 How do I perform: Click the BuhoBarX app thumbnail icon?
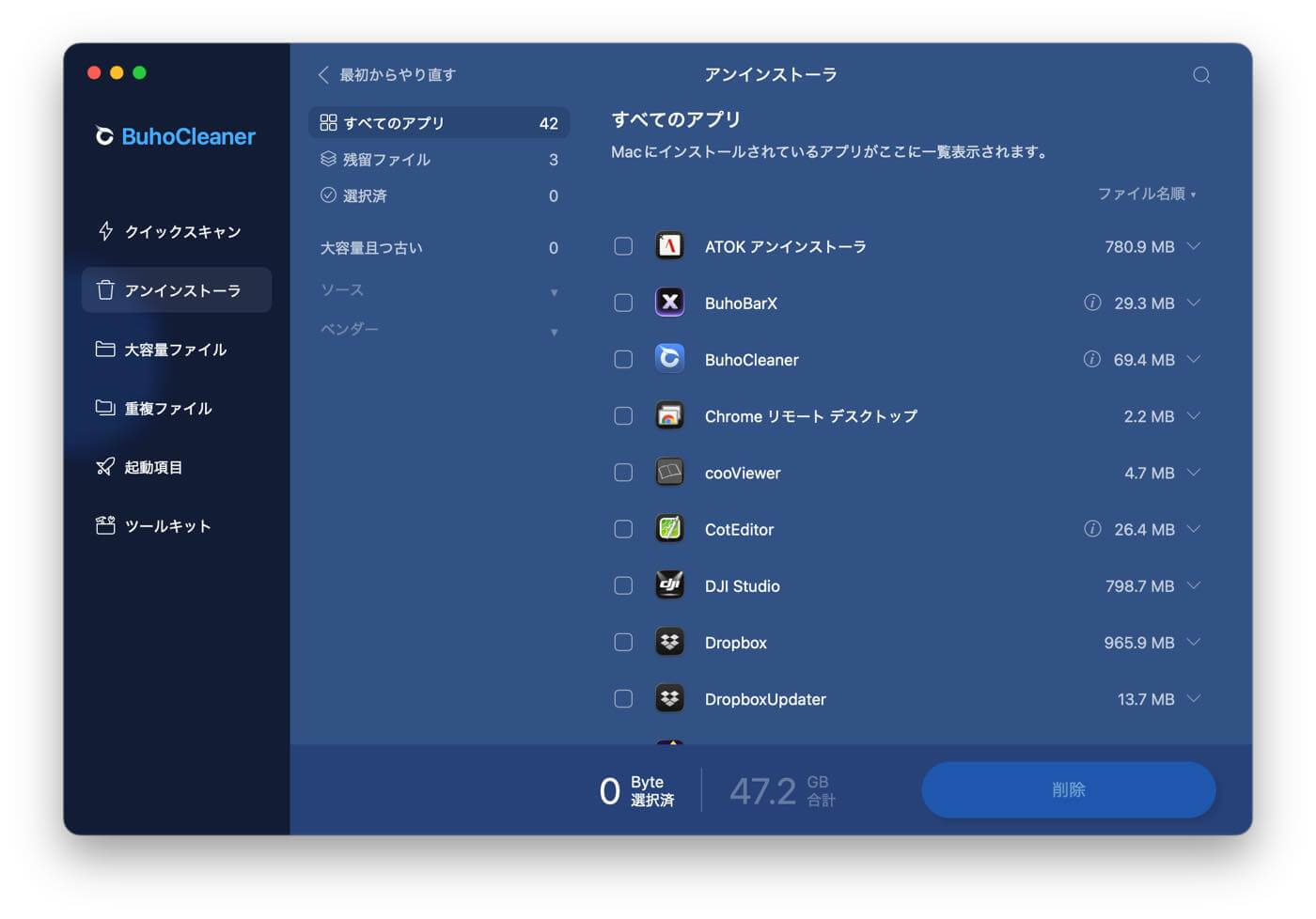(669, 303)
